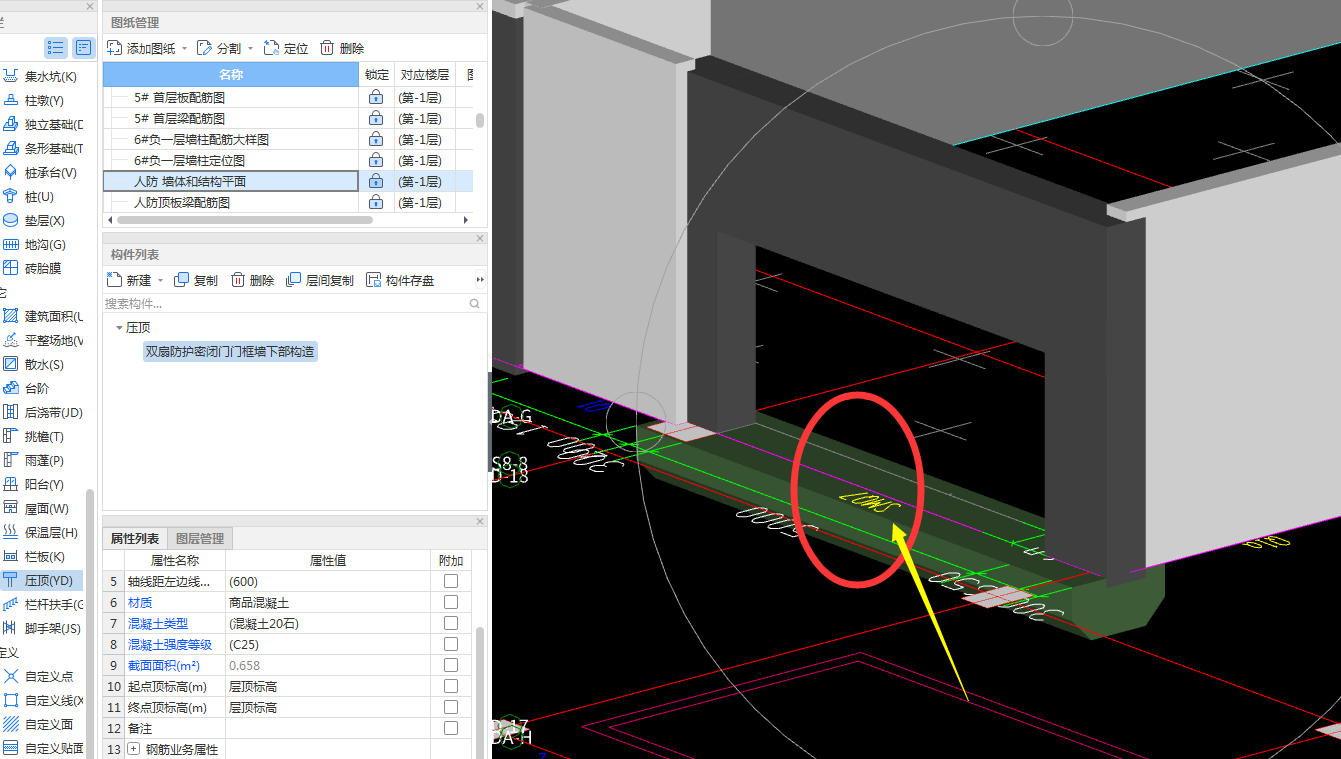The image size is (1341, 759).
Task: Check 附加 box for 混凝土强度等级 row
Action: point(451,644)
